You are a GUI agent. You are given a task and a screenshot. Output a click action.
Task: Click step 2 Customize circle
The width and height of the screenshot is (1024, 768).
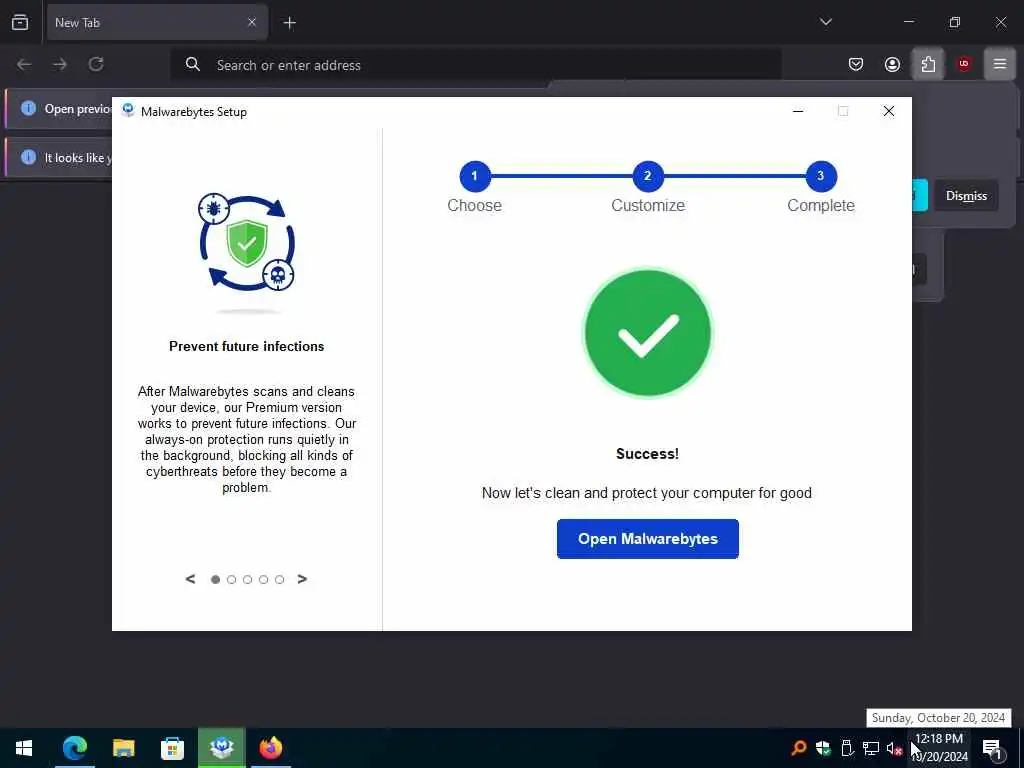[648, 176]
